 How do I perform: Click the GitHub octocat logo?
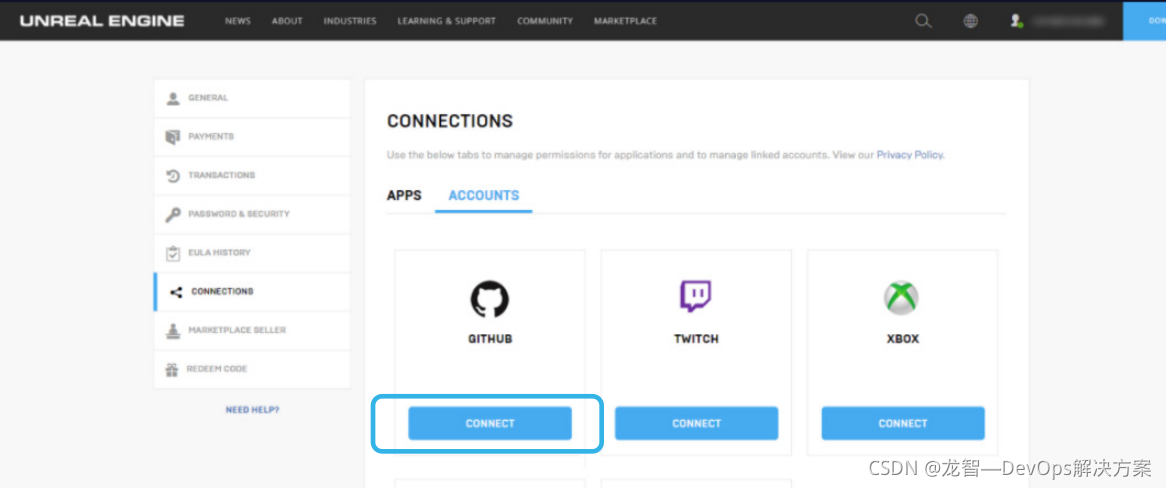[490, 298]
